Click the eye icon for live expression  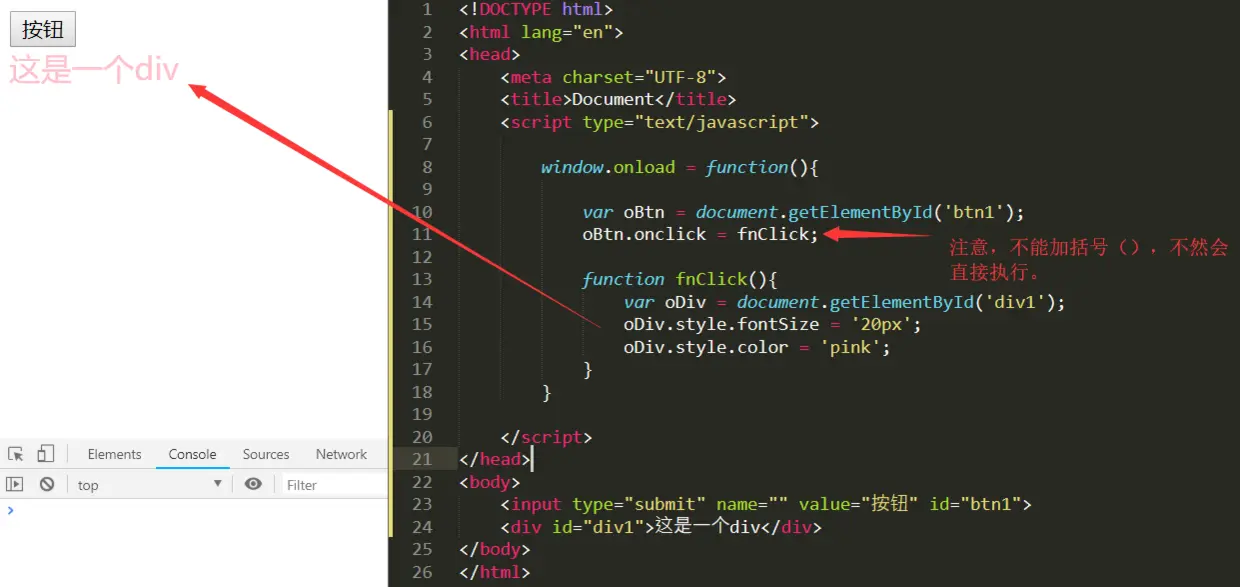tap(253, 484)
